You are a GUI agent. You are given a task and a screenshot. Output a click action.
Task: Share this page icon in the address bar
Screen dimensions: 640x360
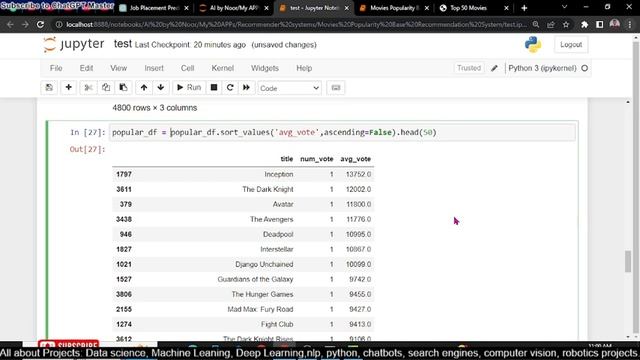coord(551,24)
